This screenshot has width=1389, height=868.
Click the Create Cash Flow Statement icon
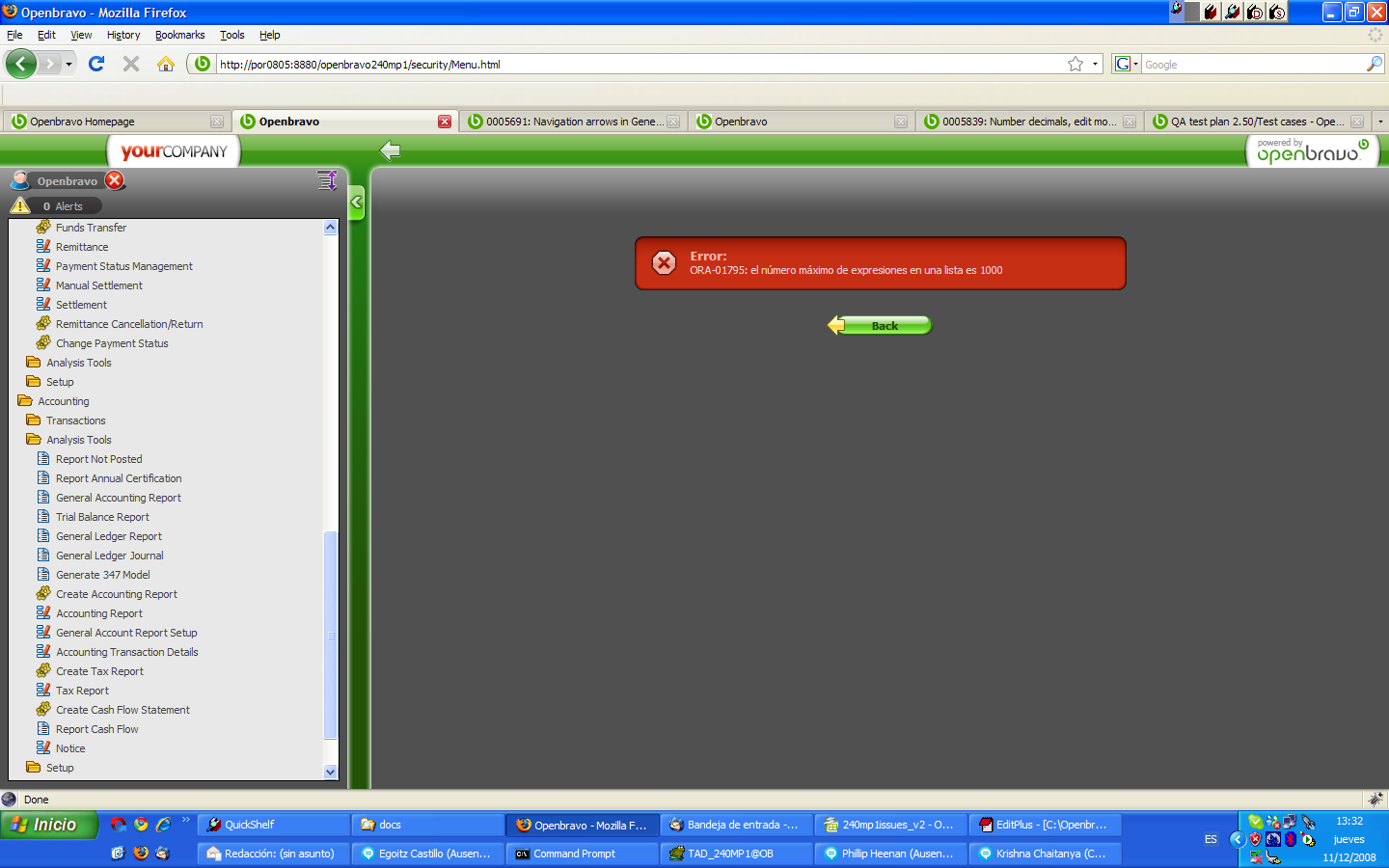(43, 709)
